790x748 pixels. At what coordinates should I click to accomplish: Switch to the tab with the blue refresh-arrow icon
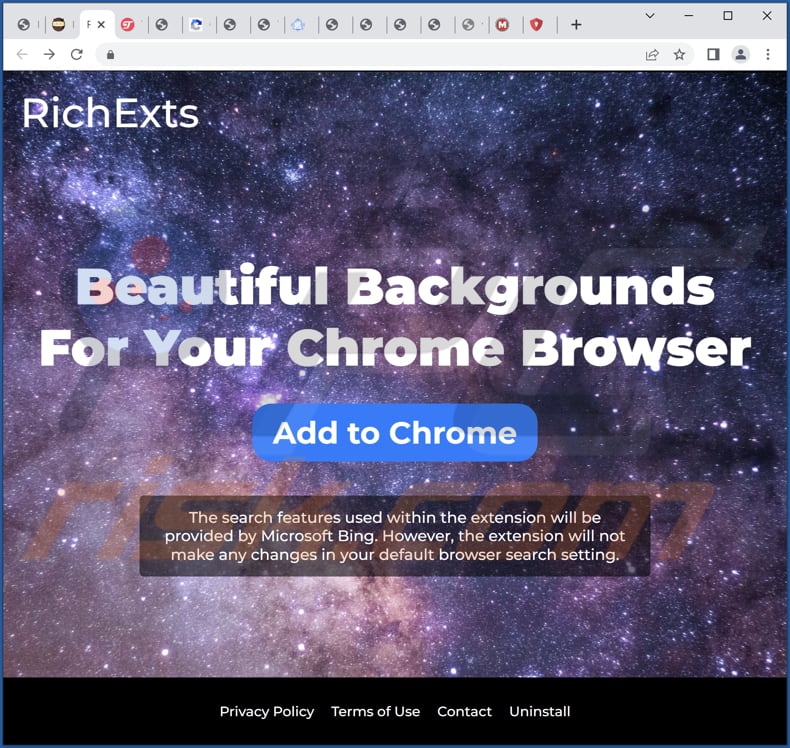[x=196, y=24]
